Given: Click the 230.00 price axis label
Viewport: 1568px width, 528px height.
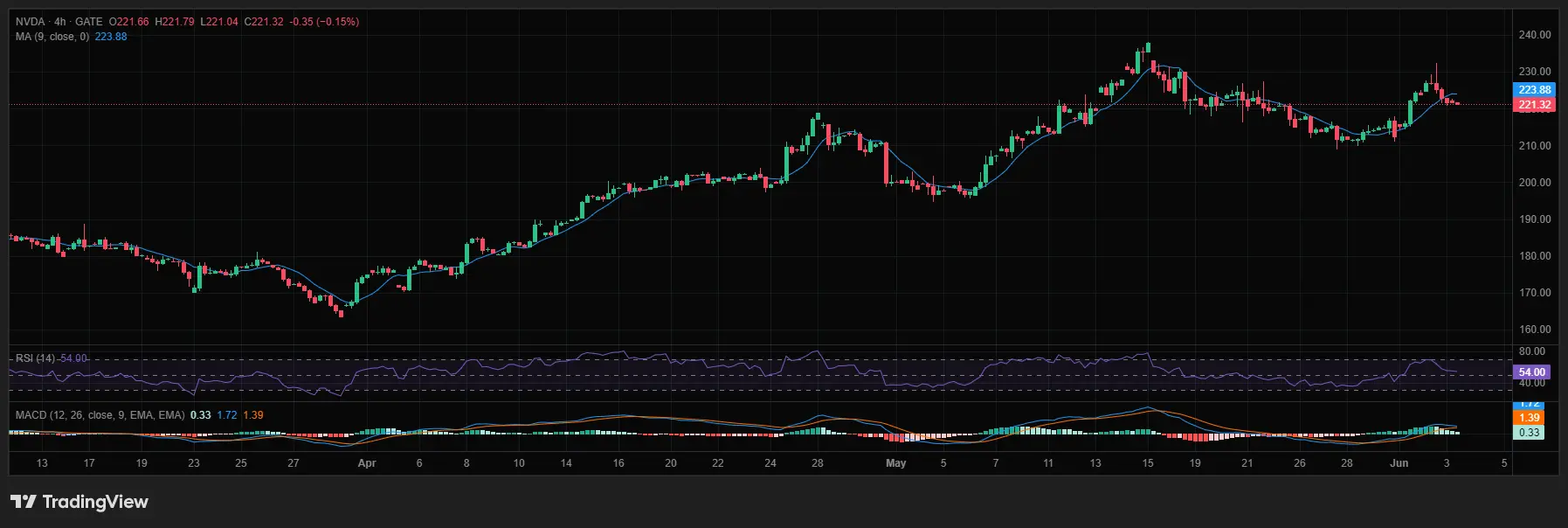Looking at the screenshot, I should click(x=1535, y=72).
